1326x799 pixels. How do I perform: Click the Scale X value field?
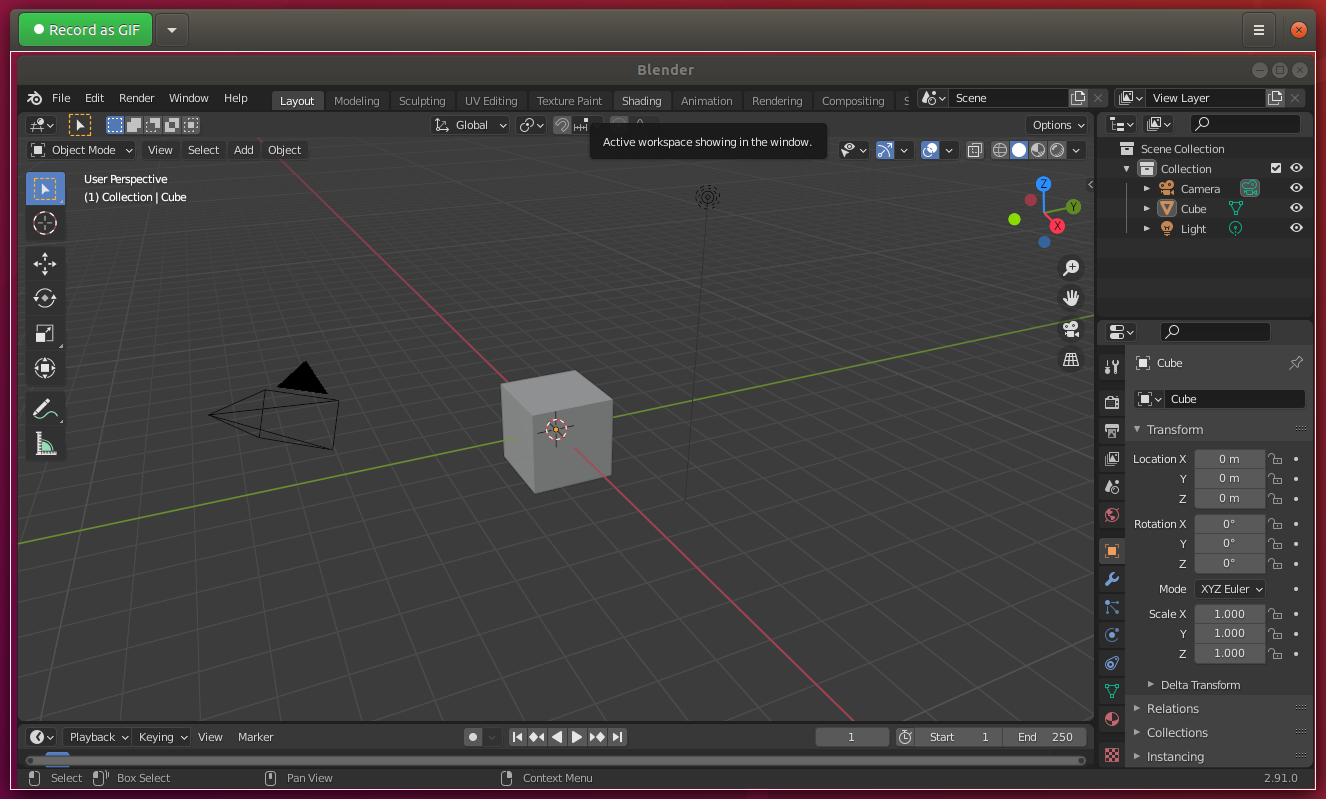(1230, 614)
